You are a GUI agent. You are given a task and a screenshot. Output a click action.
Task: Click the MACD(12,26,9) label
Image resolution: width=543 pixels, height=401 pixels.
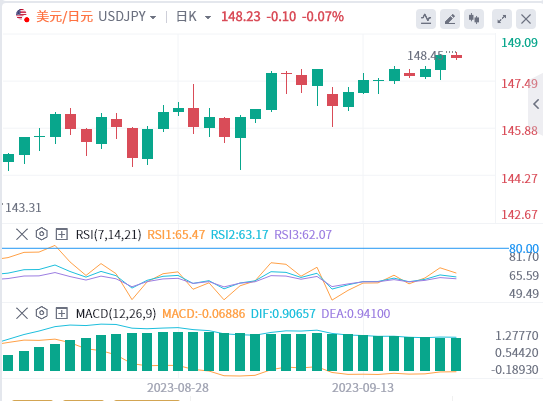click(116, 313)
